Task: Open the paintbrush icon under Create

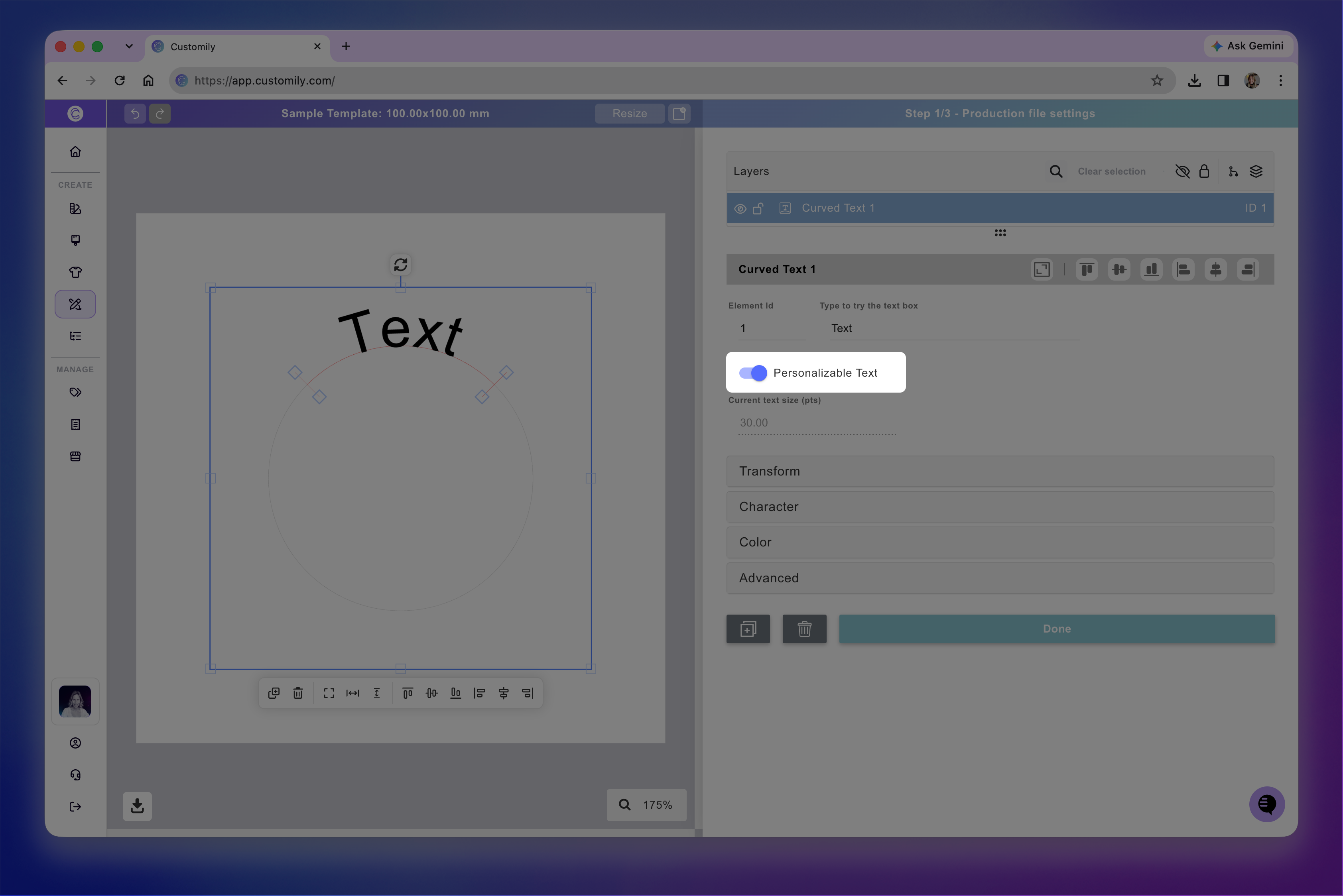Action: tap(75, 240)
